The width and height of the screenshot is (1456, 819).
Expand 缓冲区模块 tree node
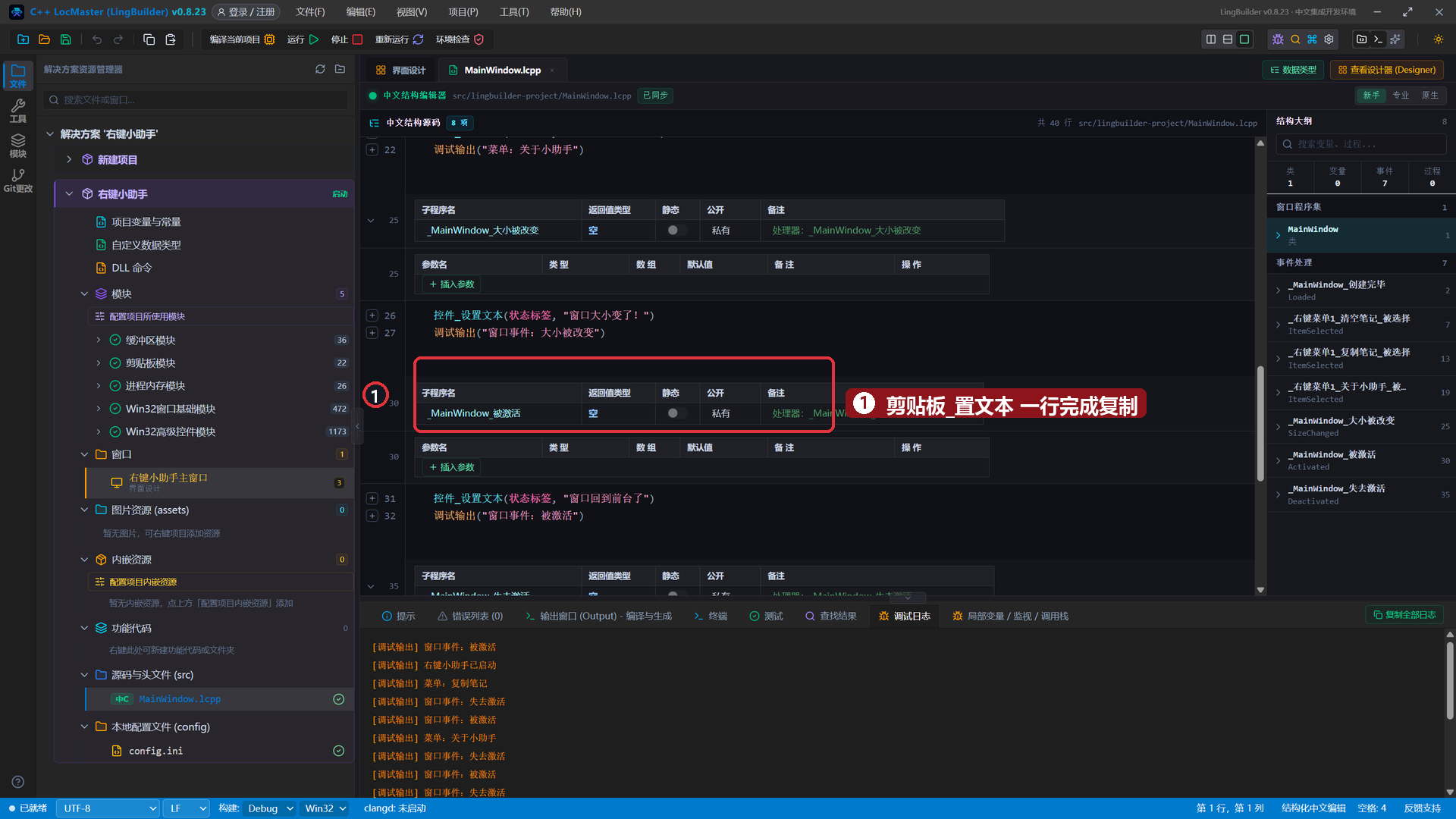click(99, 340)
